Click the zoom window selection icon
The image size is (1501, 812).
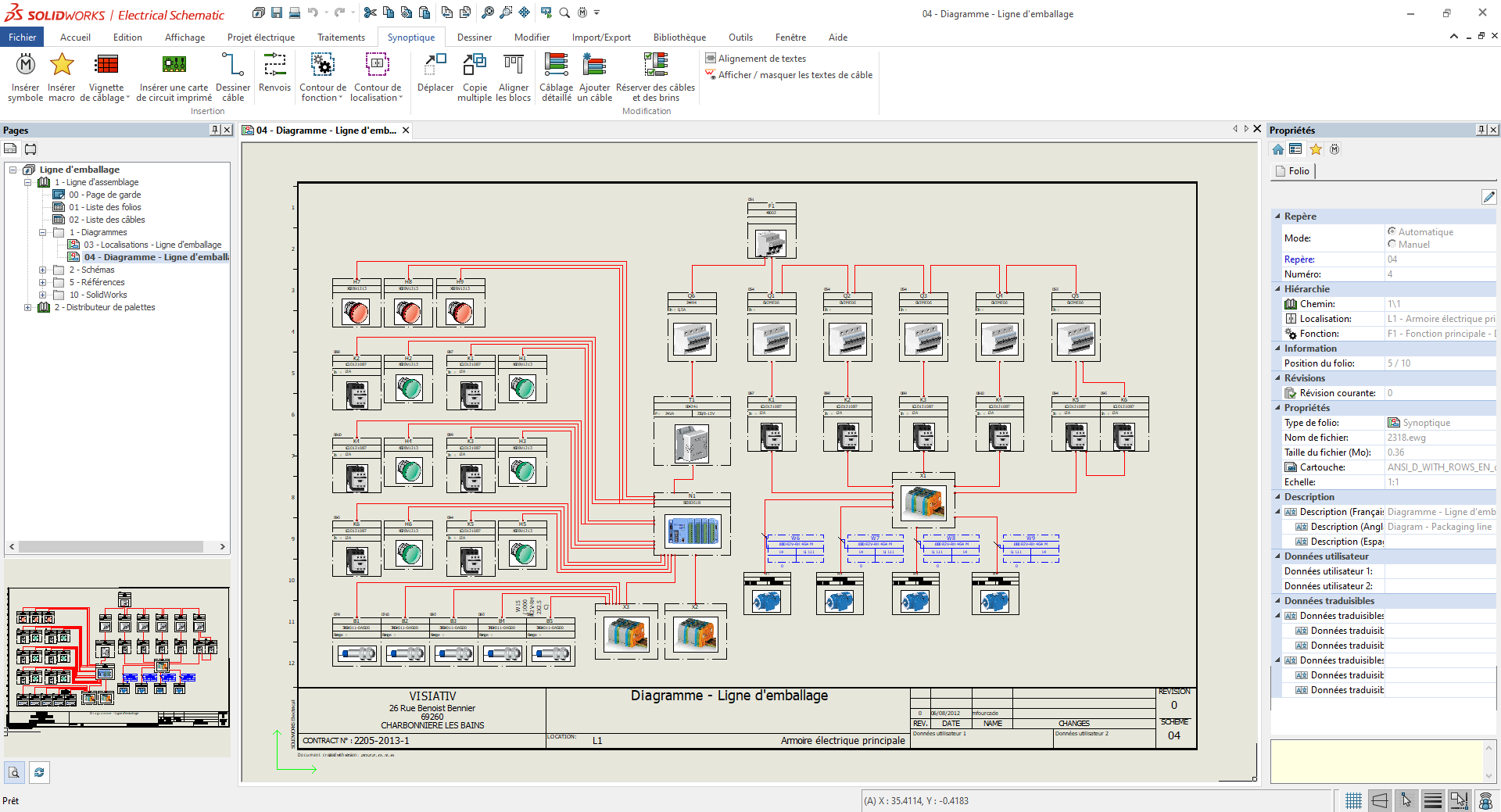coord(506,13)
